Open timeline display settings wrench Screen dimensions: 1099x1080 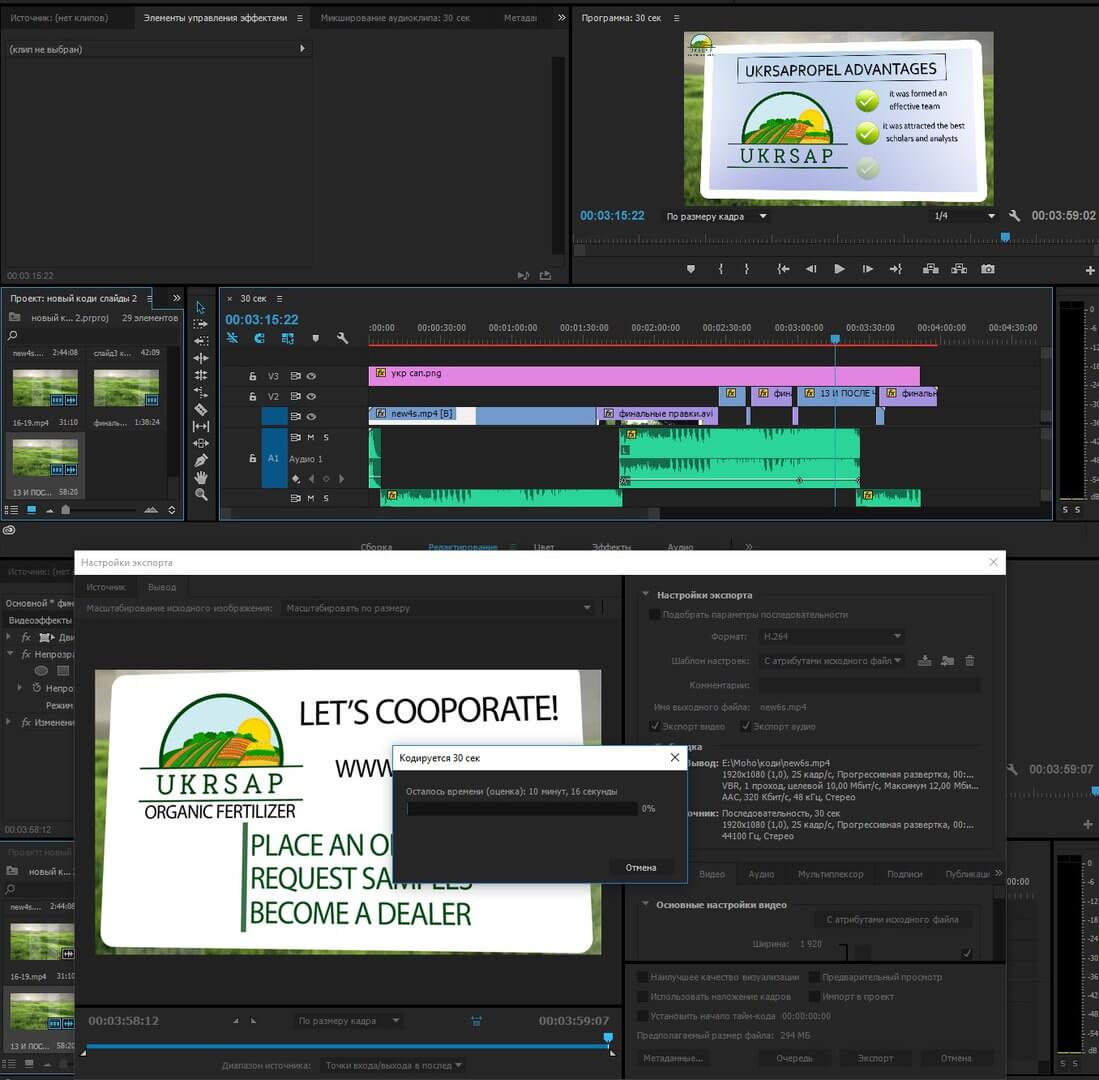(x=342, y=339)
